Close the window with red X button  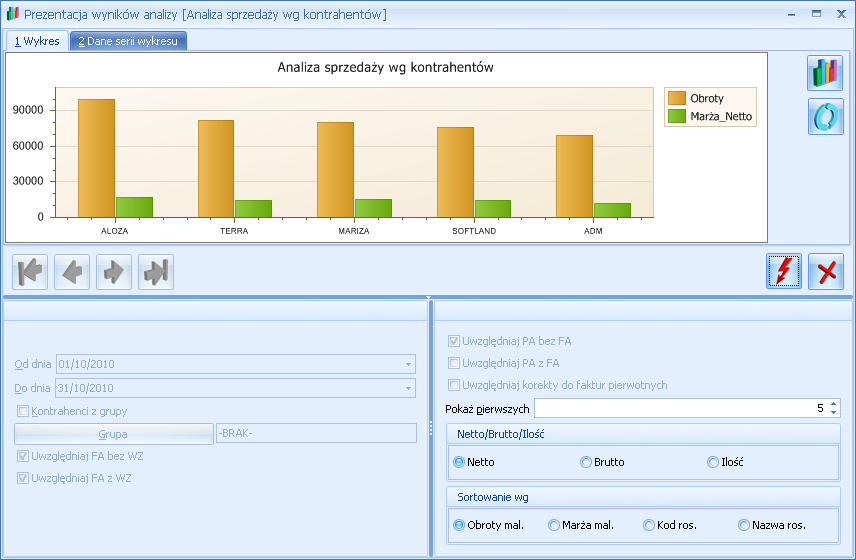[x=826, y=272]
